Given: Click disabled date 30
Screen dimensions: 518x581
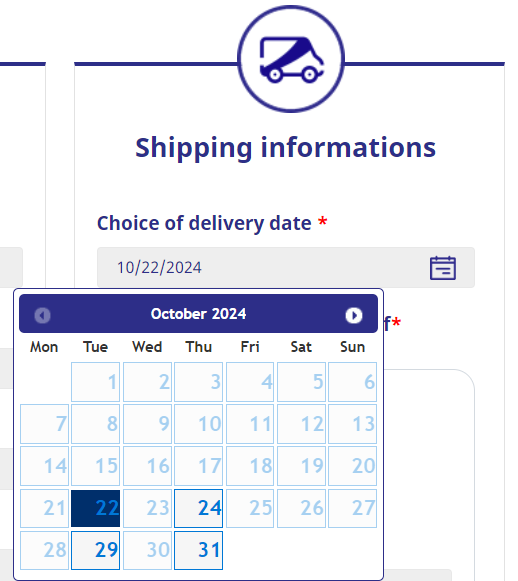Looking at the screenshot, I should [147, 550].
